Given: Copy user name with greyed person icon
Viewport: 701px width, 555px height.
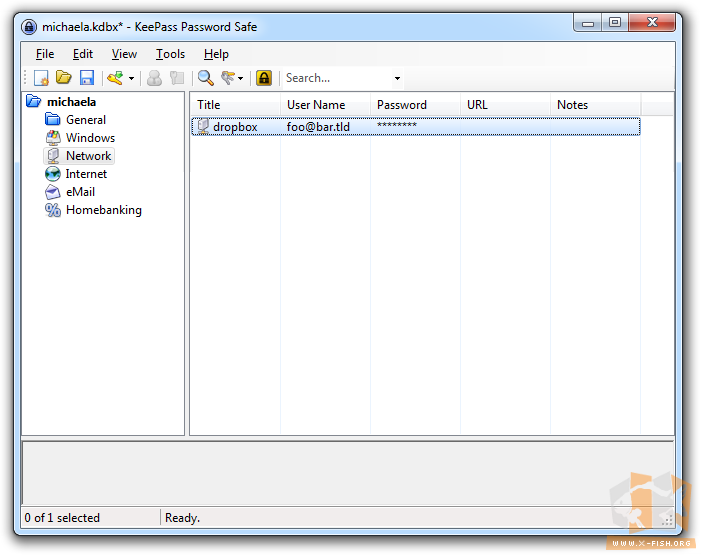Looking at the screenshot, I should tap(154, 78).
